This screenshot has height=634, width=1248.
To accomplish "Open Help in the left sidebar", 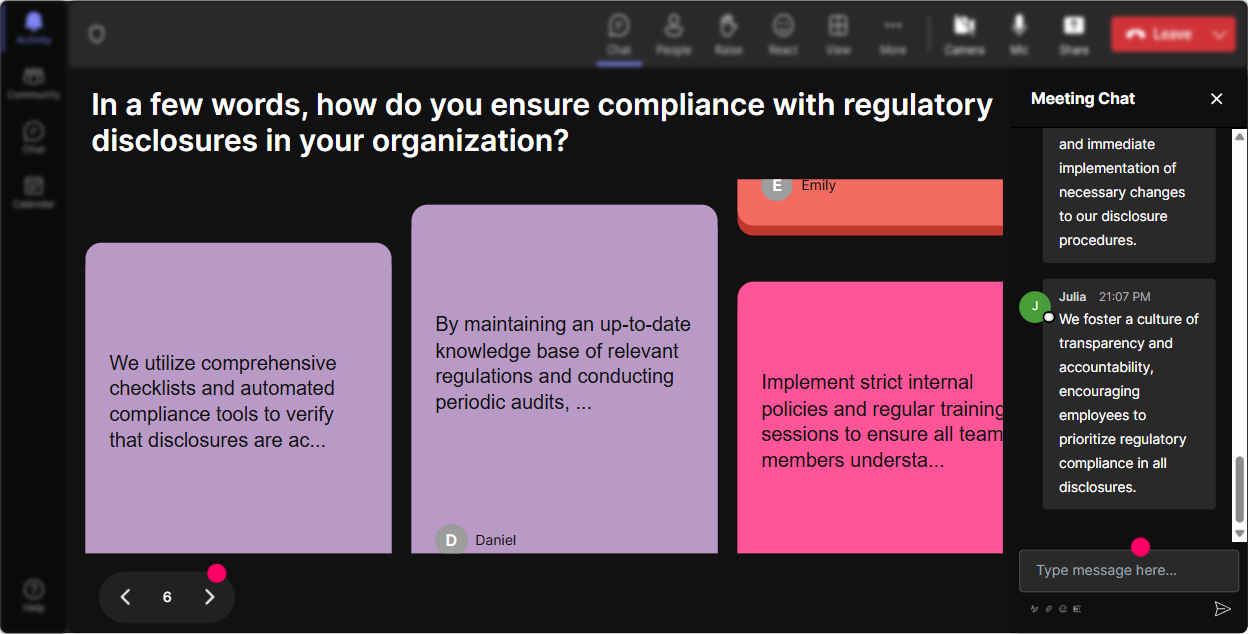I will click(x=33, y=595).
